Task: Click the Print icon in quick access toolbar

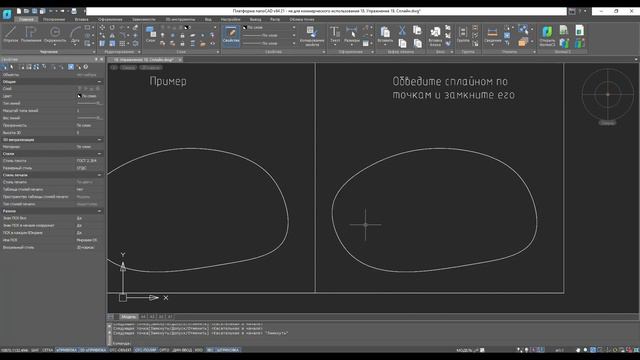Action: point(74,11)
